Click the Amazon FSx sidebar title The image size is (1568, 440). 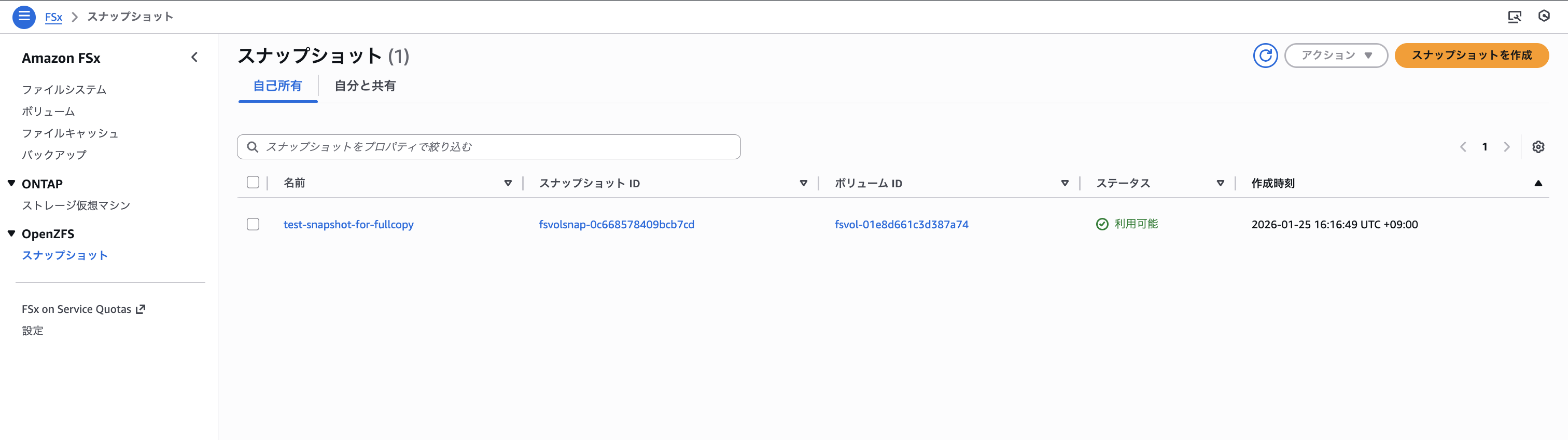click(61, 58)
